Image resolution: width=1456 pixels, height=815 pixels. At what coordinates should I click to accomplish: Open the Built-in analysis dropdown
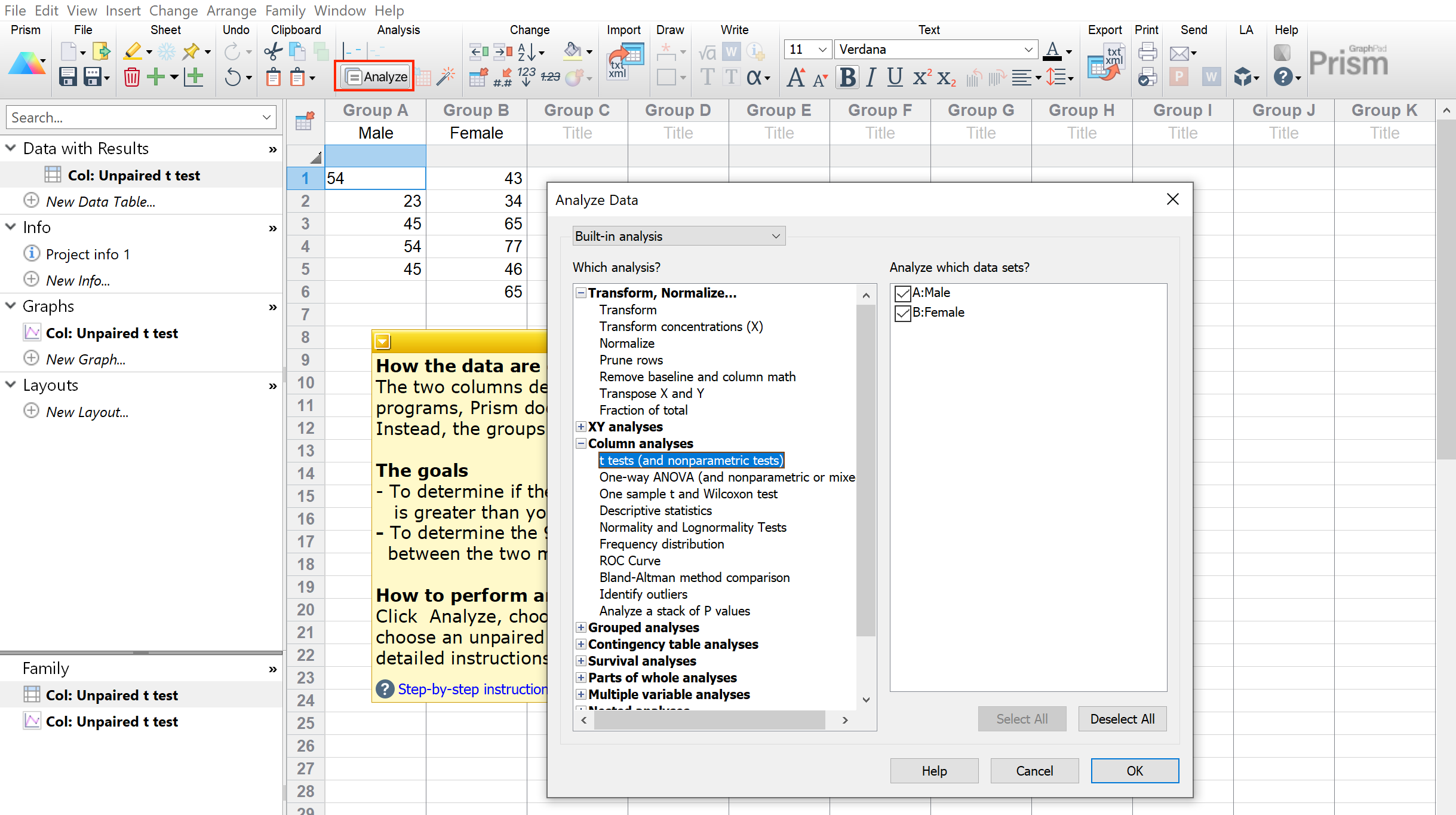677,236
